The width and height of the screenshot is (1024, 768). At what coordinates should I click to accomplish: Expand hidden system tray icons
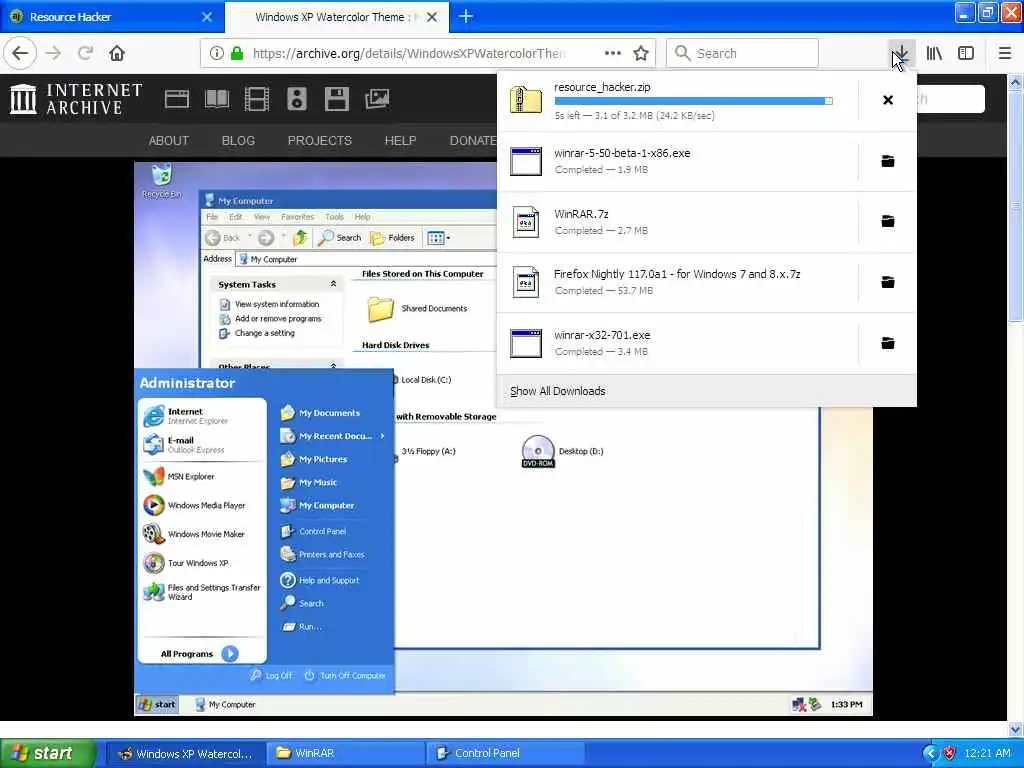[x=930, y=753]
